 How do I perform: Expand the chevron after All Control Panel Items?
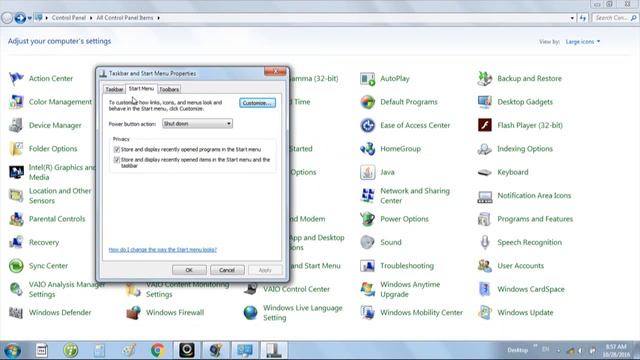click(158, 18)
